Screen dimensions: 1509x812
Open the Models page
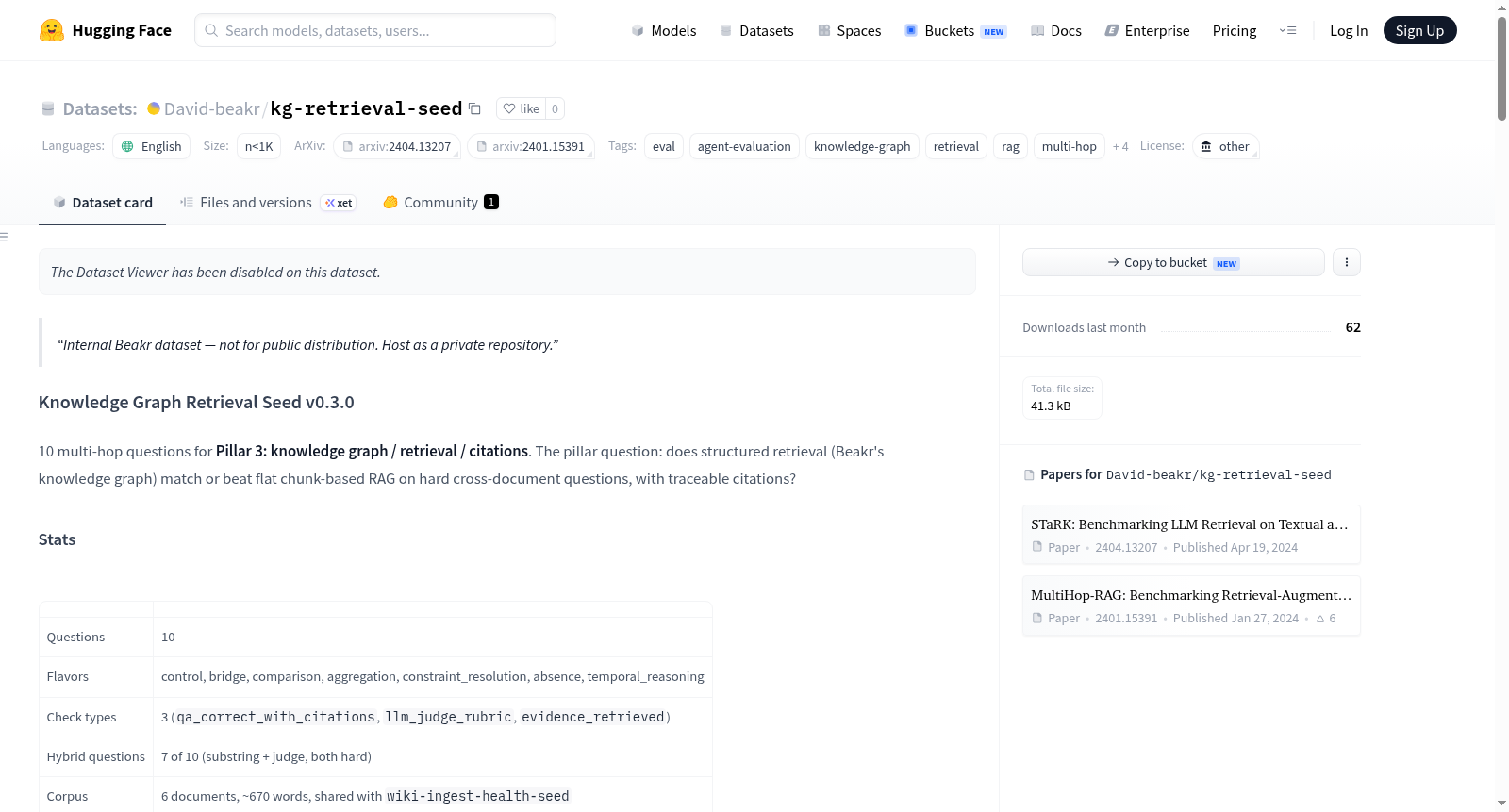click(664, 30)
